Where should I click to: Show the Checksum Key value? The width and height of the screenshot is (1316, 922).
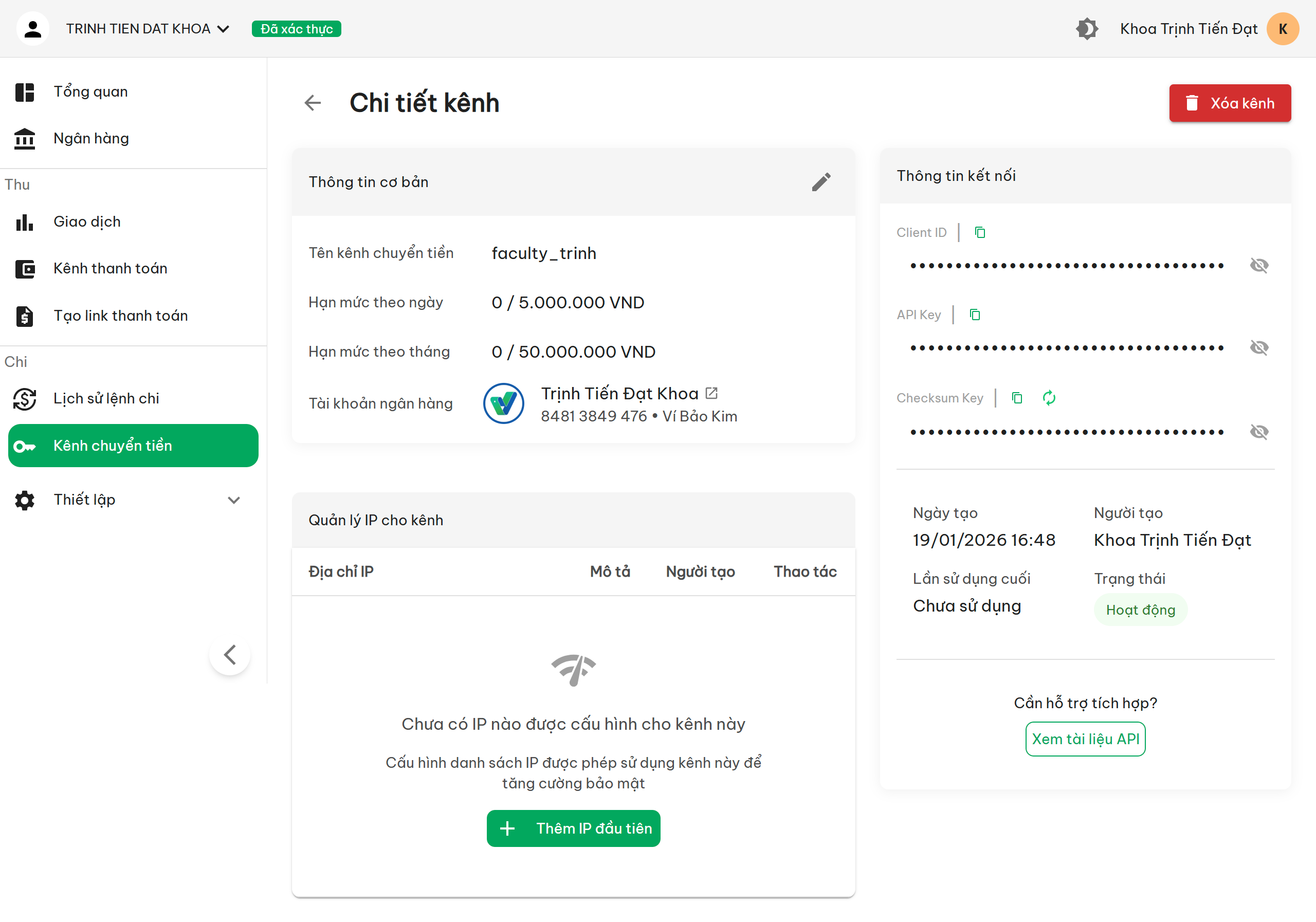point(1260,432)
